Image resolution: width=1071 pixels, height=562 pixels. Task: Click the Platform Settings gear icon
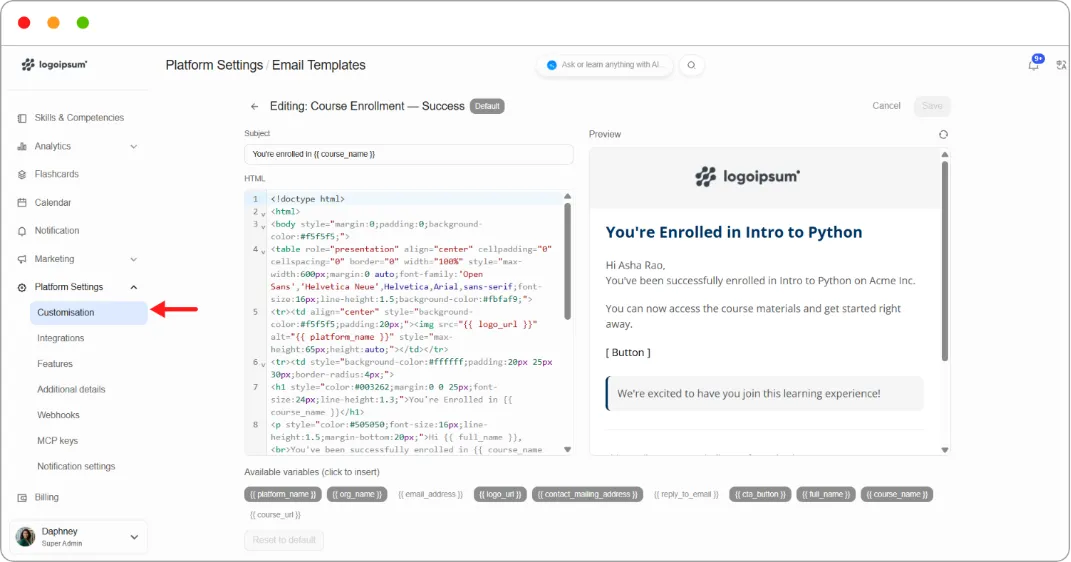coord(22,287)
